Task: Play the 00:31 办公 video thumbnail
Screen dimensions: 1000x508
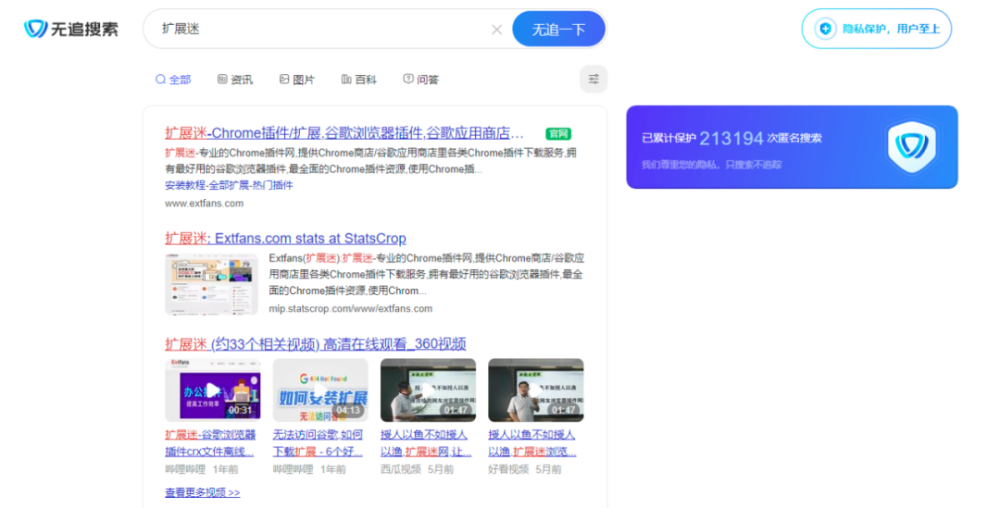Action: (213, 390)
